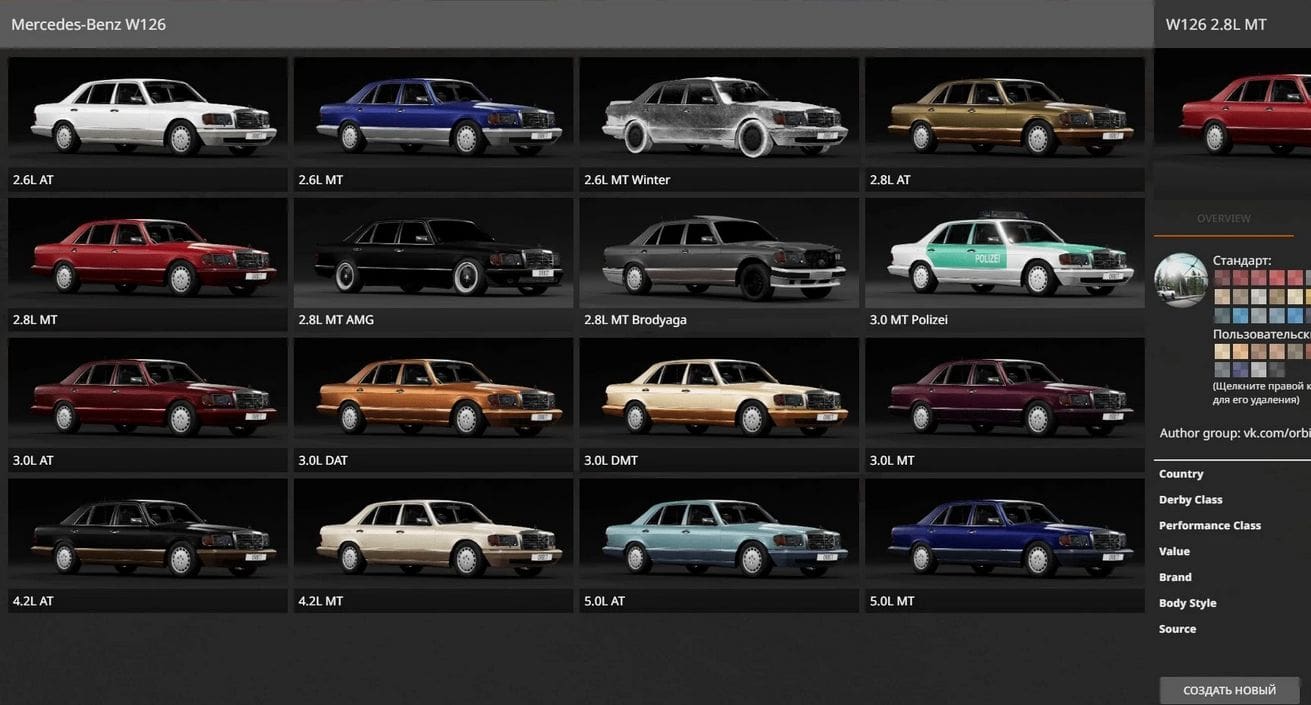Choose the beige 4.2L MT configuration

(x=433, y=537)
